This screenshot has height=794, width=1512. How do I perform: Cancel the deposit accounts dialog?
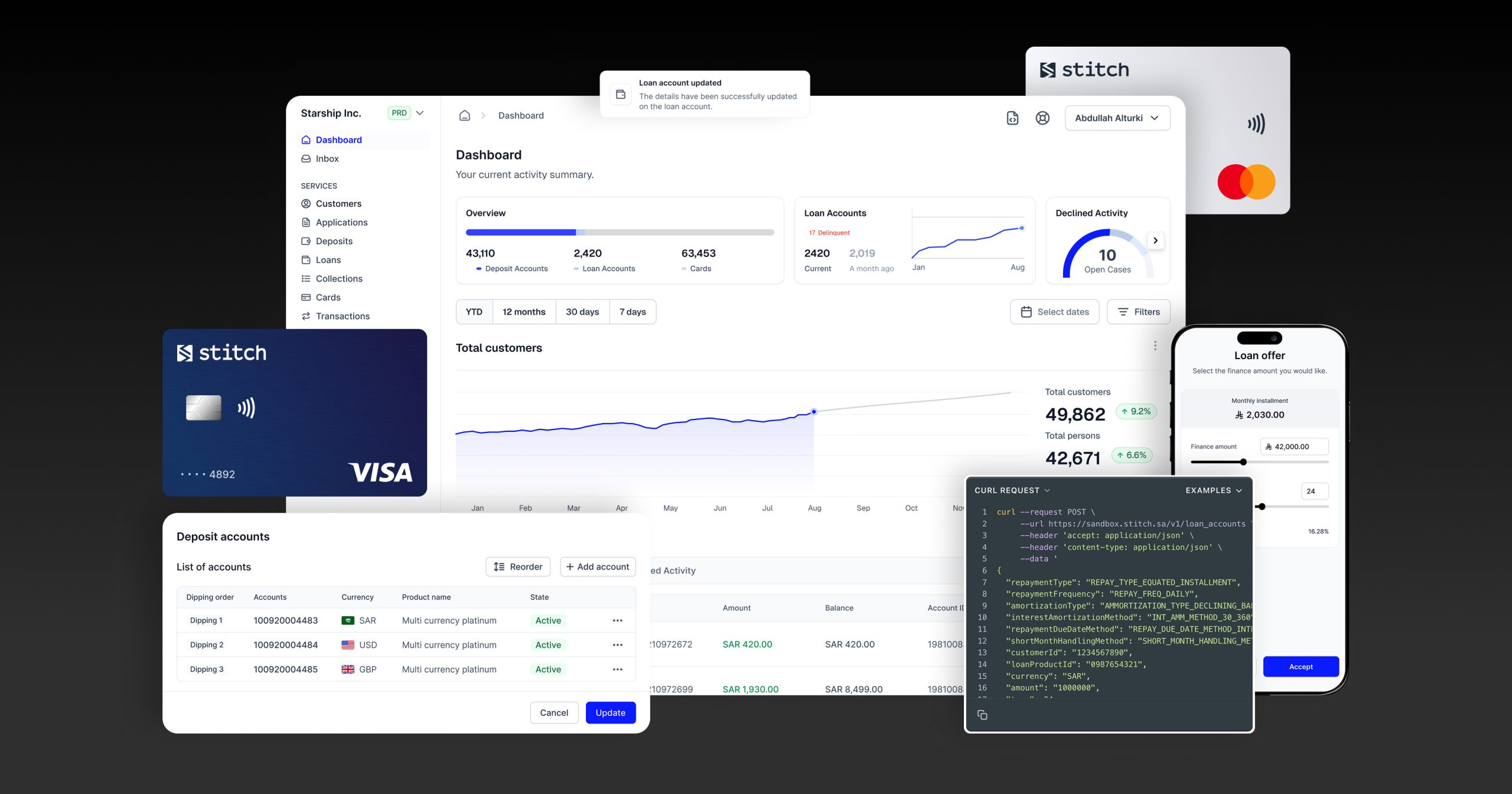coord(554,713)
